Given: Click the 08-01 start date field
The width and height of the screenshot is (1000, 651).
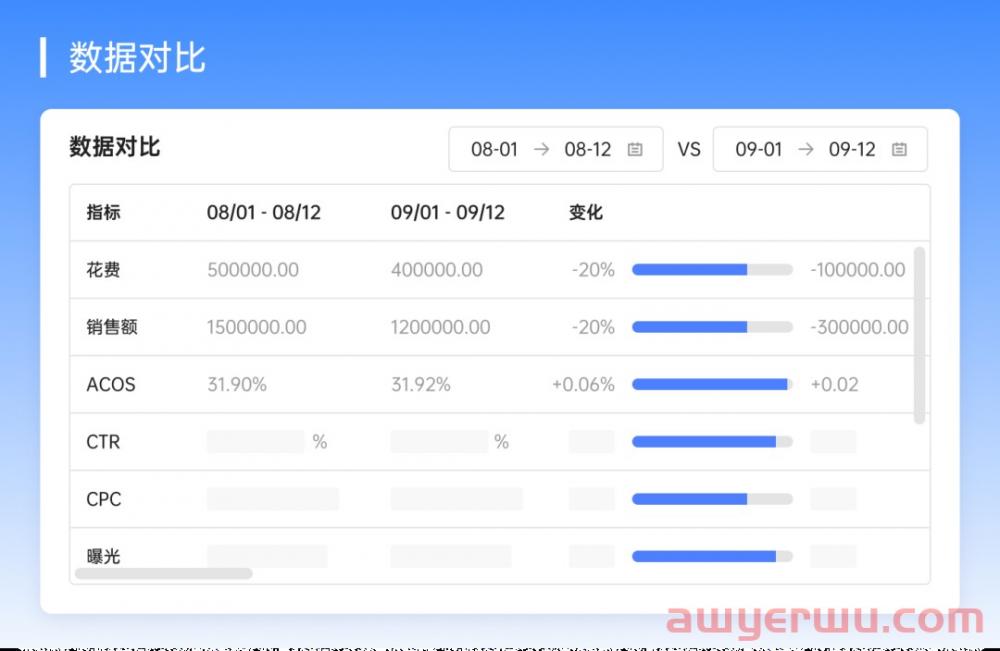Looking at the screenshot, I should tap(494, 149).
